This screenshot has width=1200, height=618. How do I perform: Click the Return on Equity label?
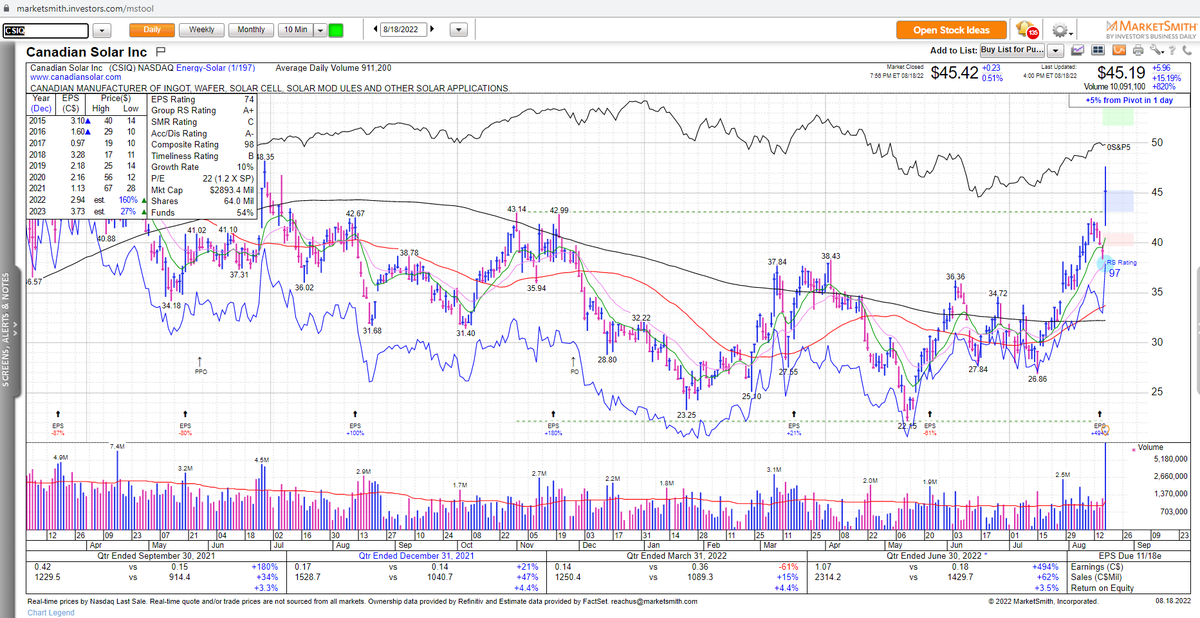pyautogui.click(x=1100, y=588)
